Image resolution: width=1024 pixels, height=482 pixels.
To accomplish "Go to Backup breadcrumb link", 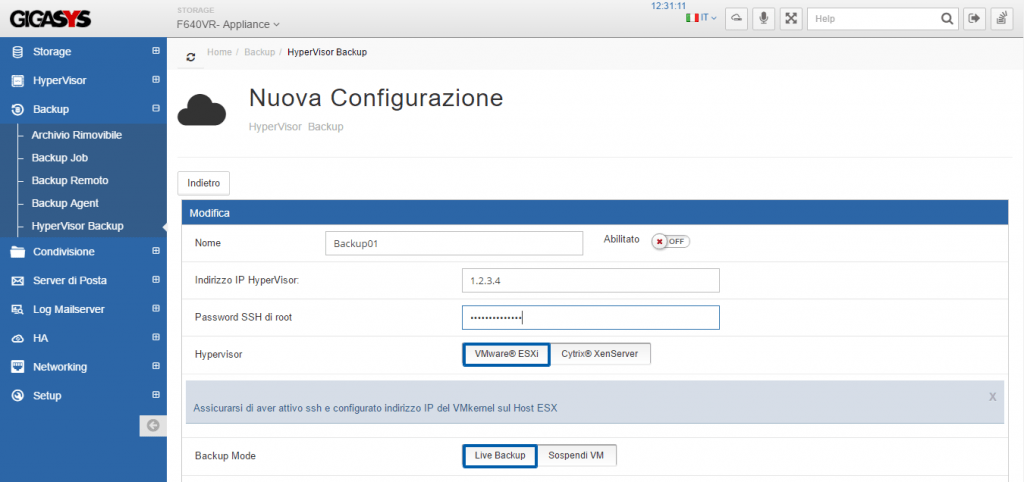I will pyautogui.click(x=259, y=52).
